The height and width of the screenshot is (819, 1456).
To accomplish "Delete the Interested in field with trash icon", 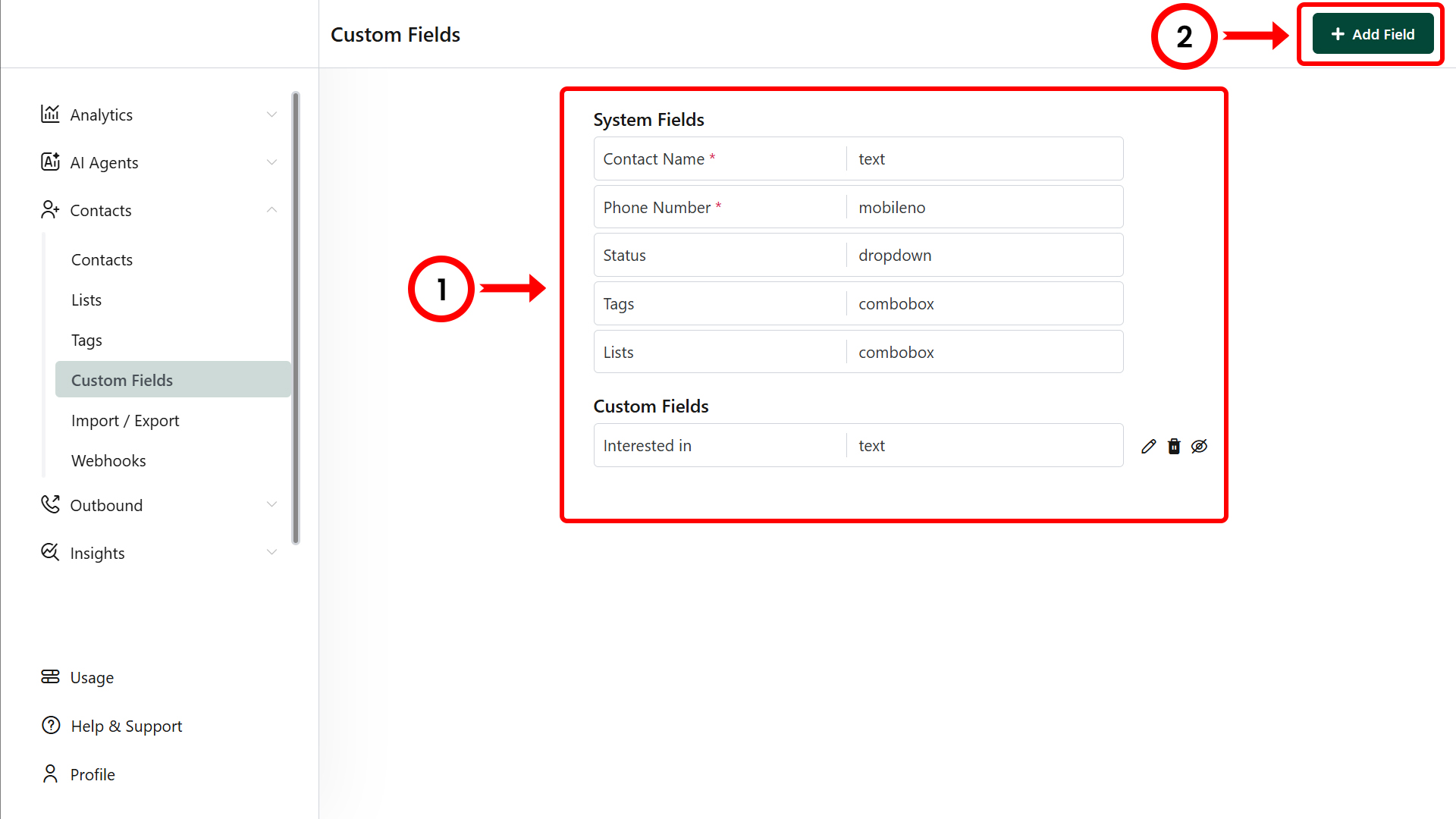I will click(1174, 446).
